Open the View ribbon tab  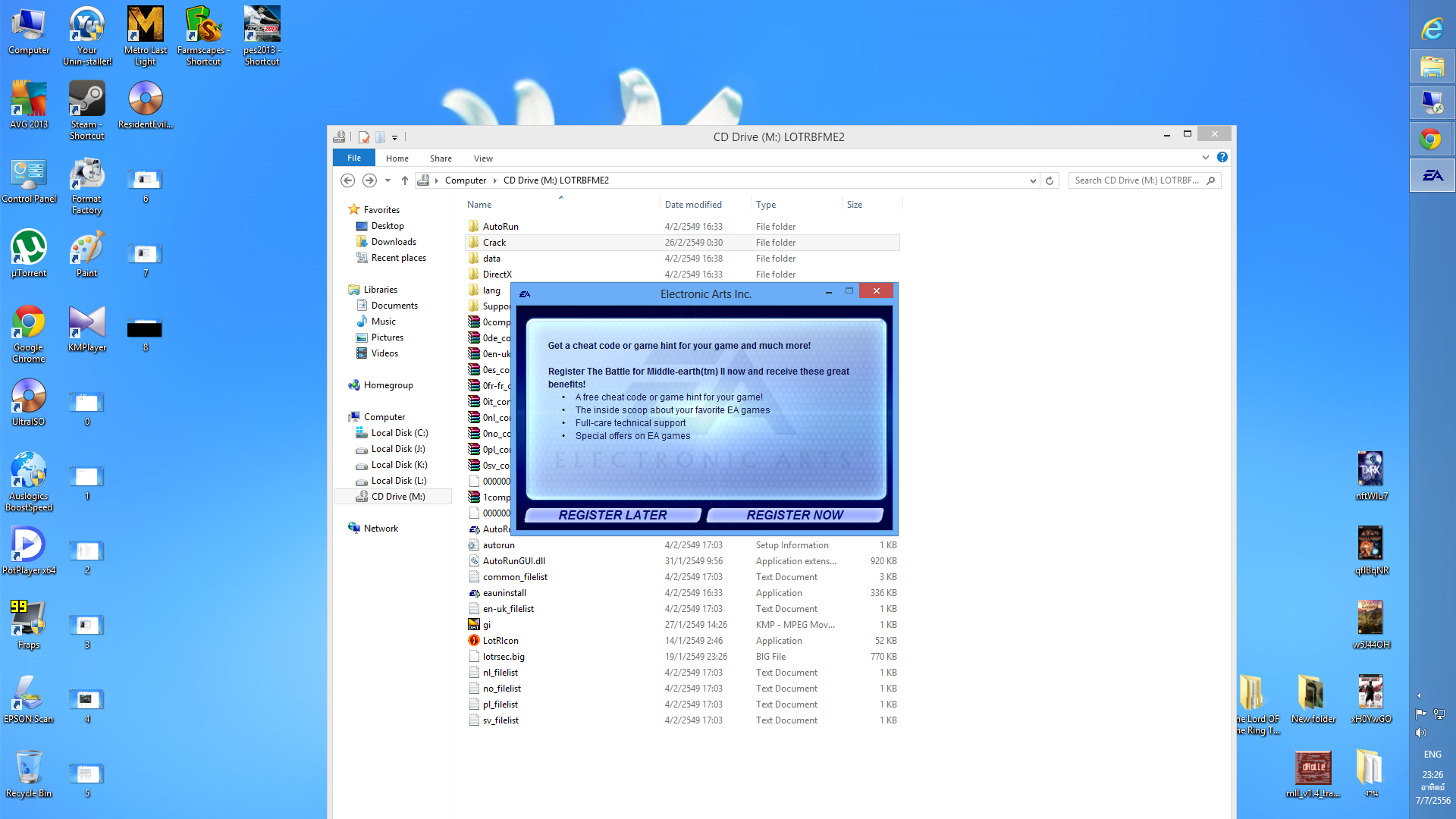[x=483, y=158]
